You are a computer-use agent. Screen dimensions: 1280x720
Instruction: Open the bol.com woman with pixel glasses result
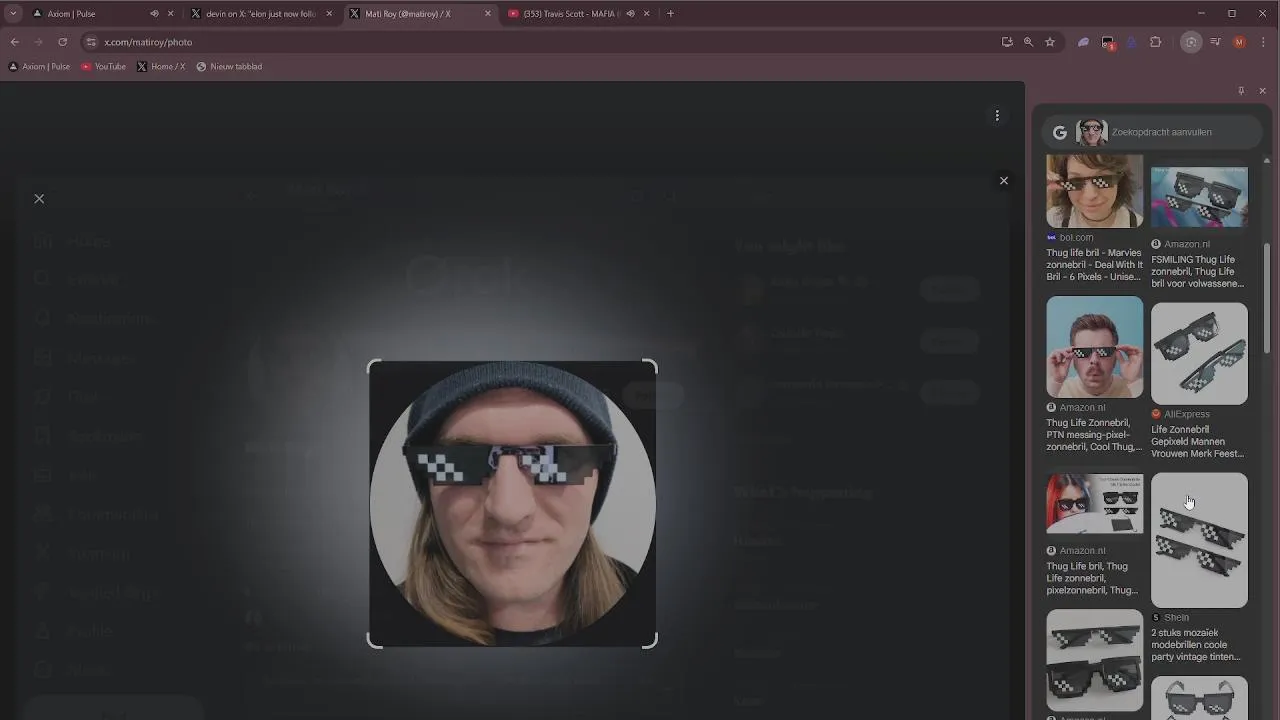click(x=1095, y=191)
